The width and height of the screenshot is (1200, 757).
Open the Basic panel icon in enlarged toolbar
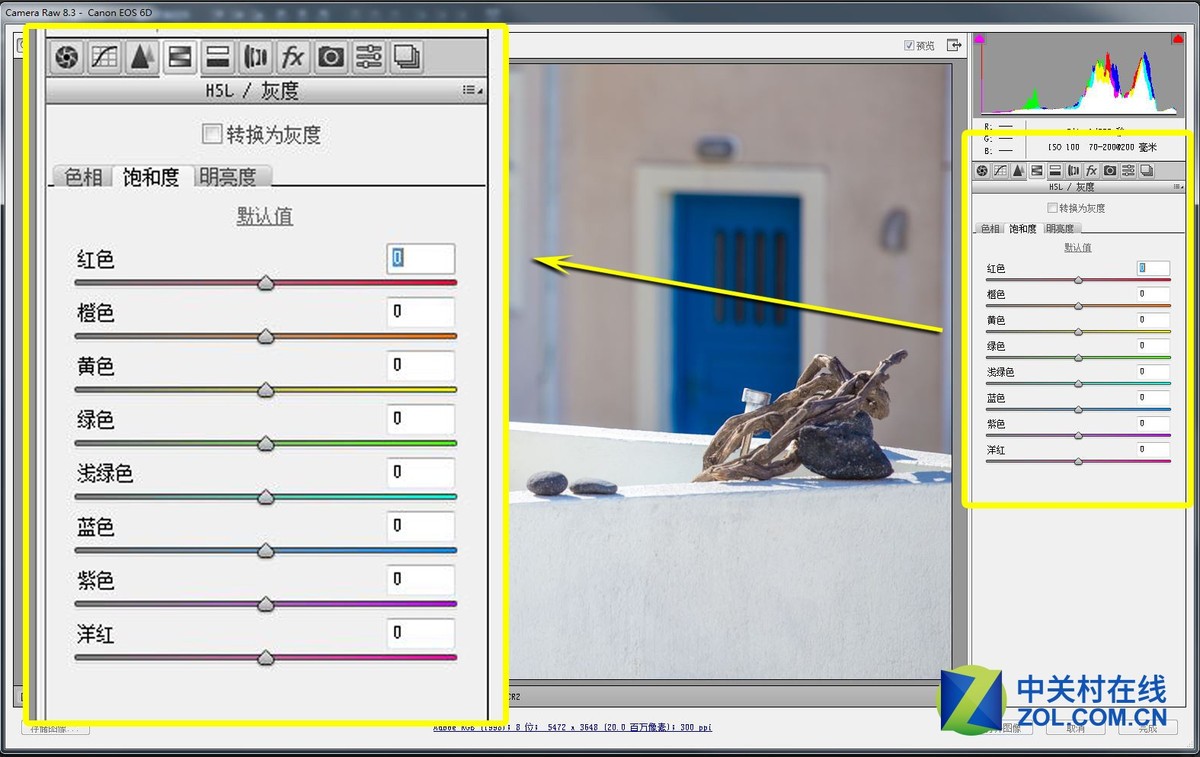click(66, 58)
